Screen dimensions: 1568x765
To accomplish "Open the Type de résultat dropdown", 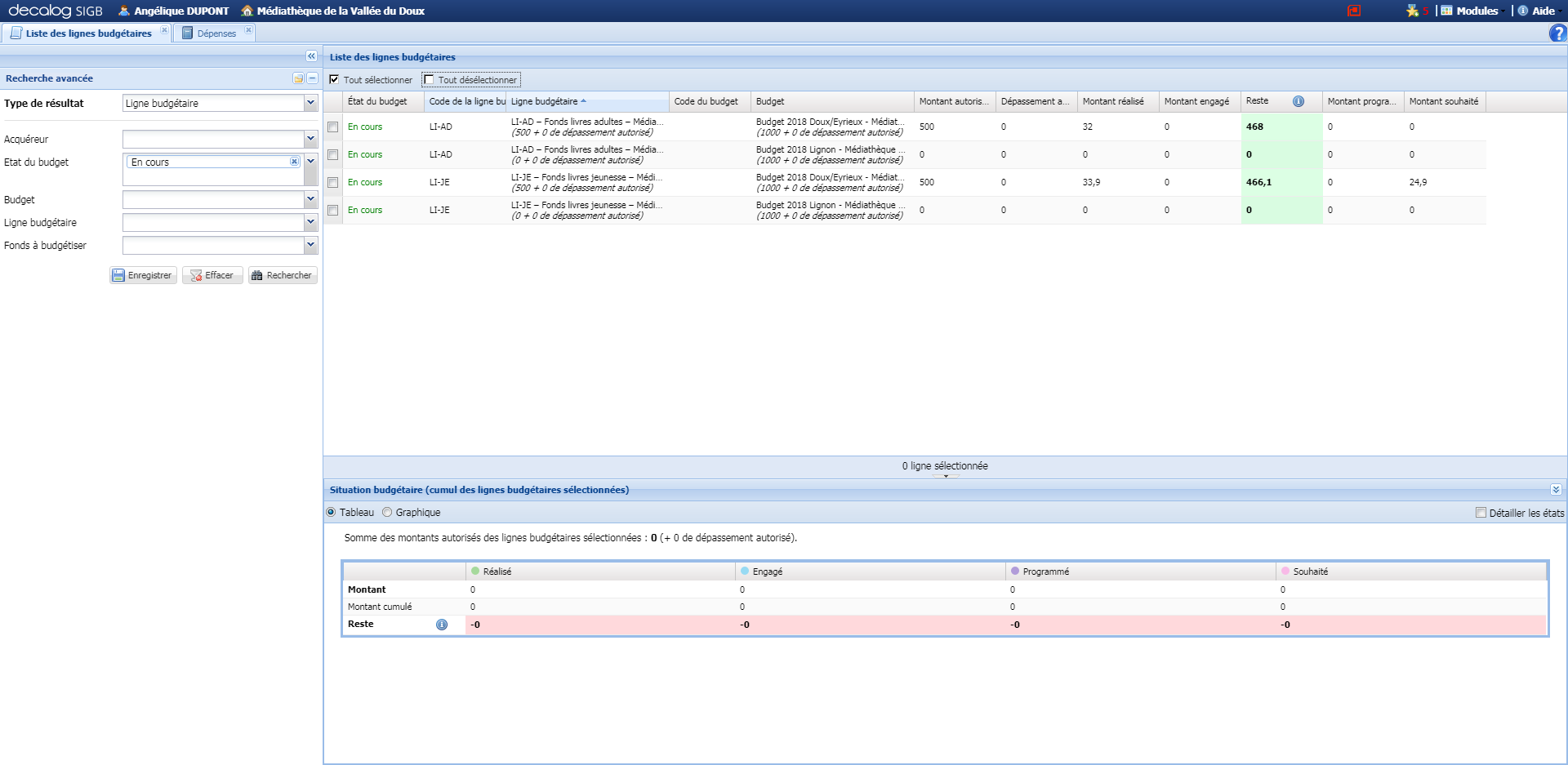I will pyautogui.click(x=310, y=103).
